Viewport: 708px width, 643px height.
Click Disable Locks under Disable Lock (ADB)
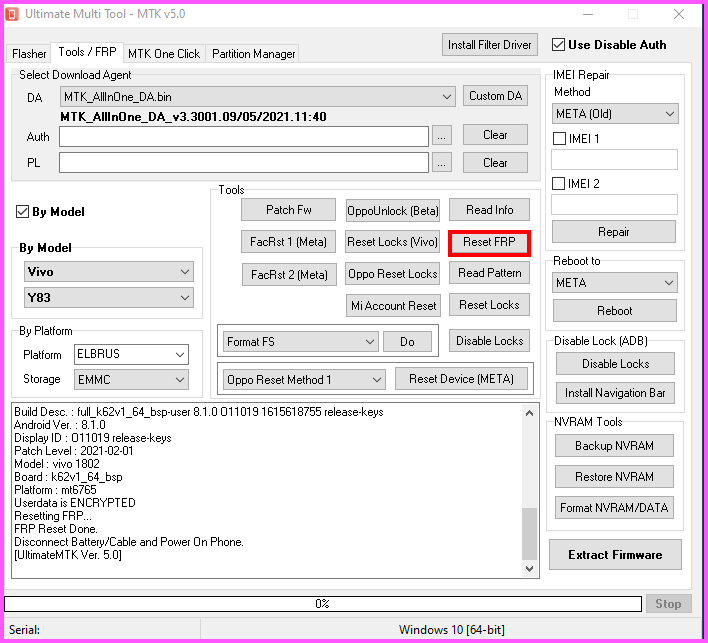point(615,364)
